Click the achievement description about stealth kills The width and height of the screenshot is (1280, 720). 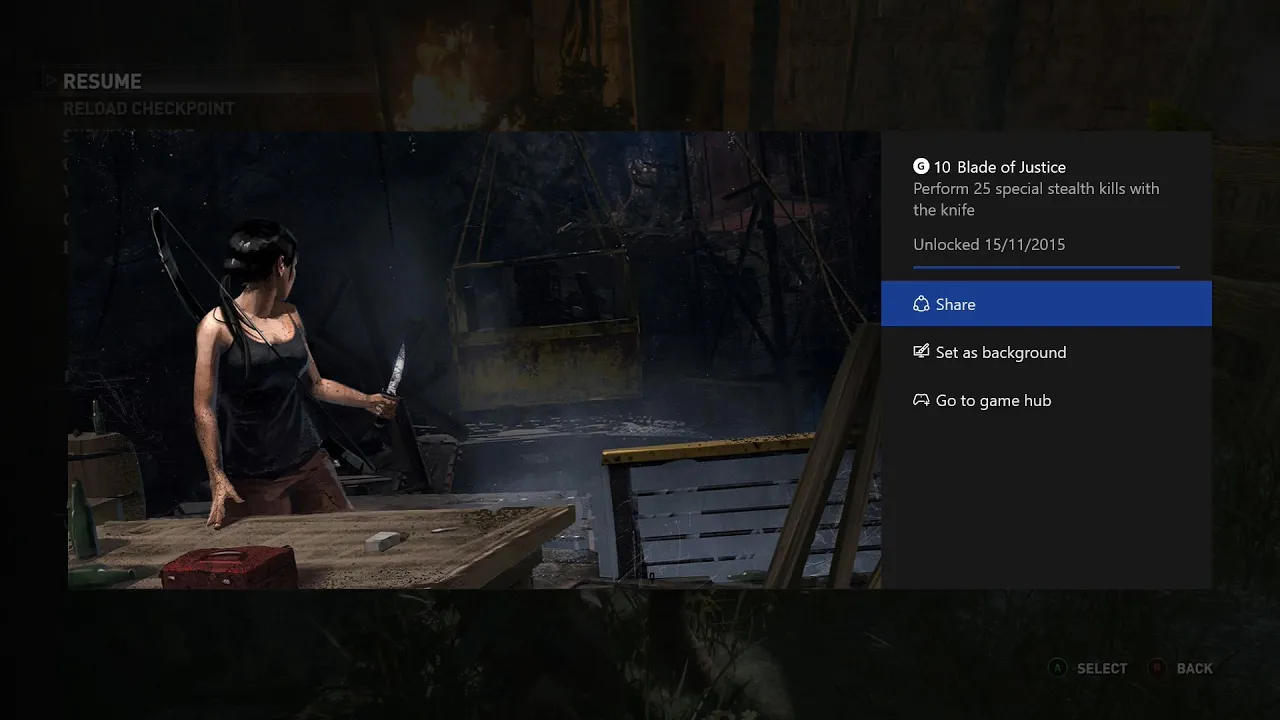click(1036, 199)
